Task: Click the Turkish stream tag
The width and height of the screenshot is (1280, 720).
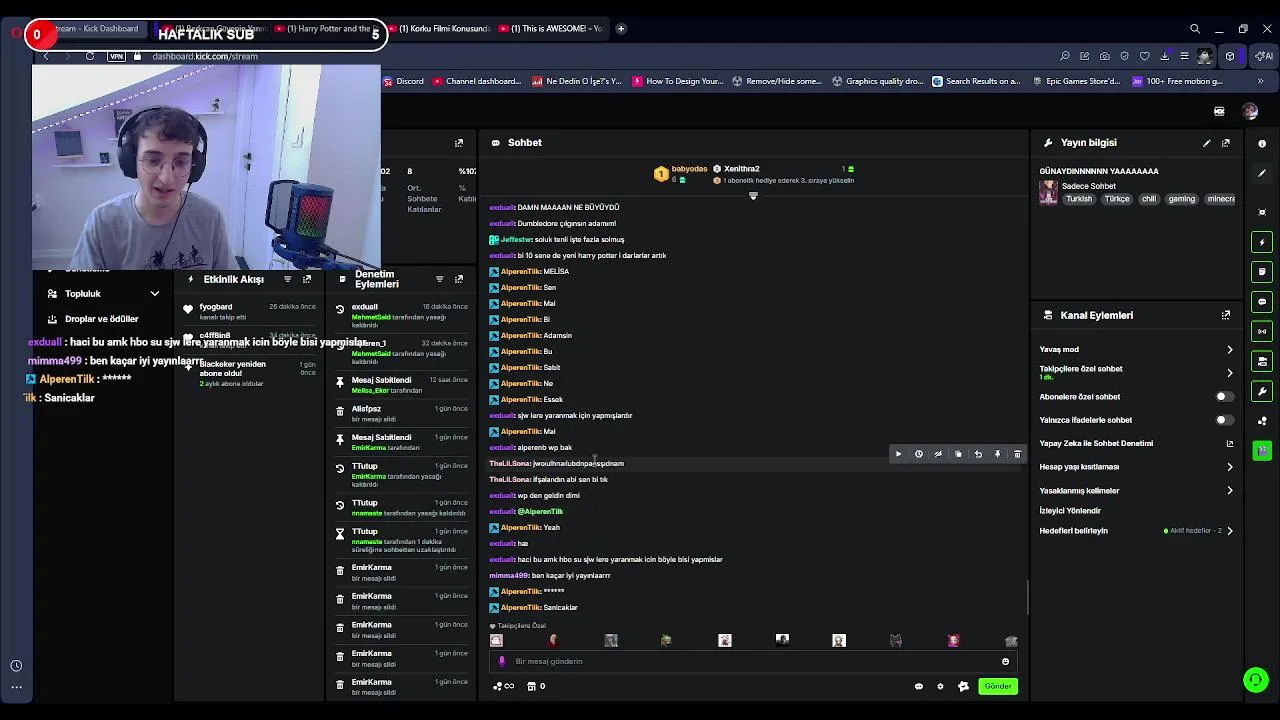Action: [x=1079, y=199]
